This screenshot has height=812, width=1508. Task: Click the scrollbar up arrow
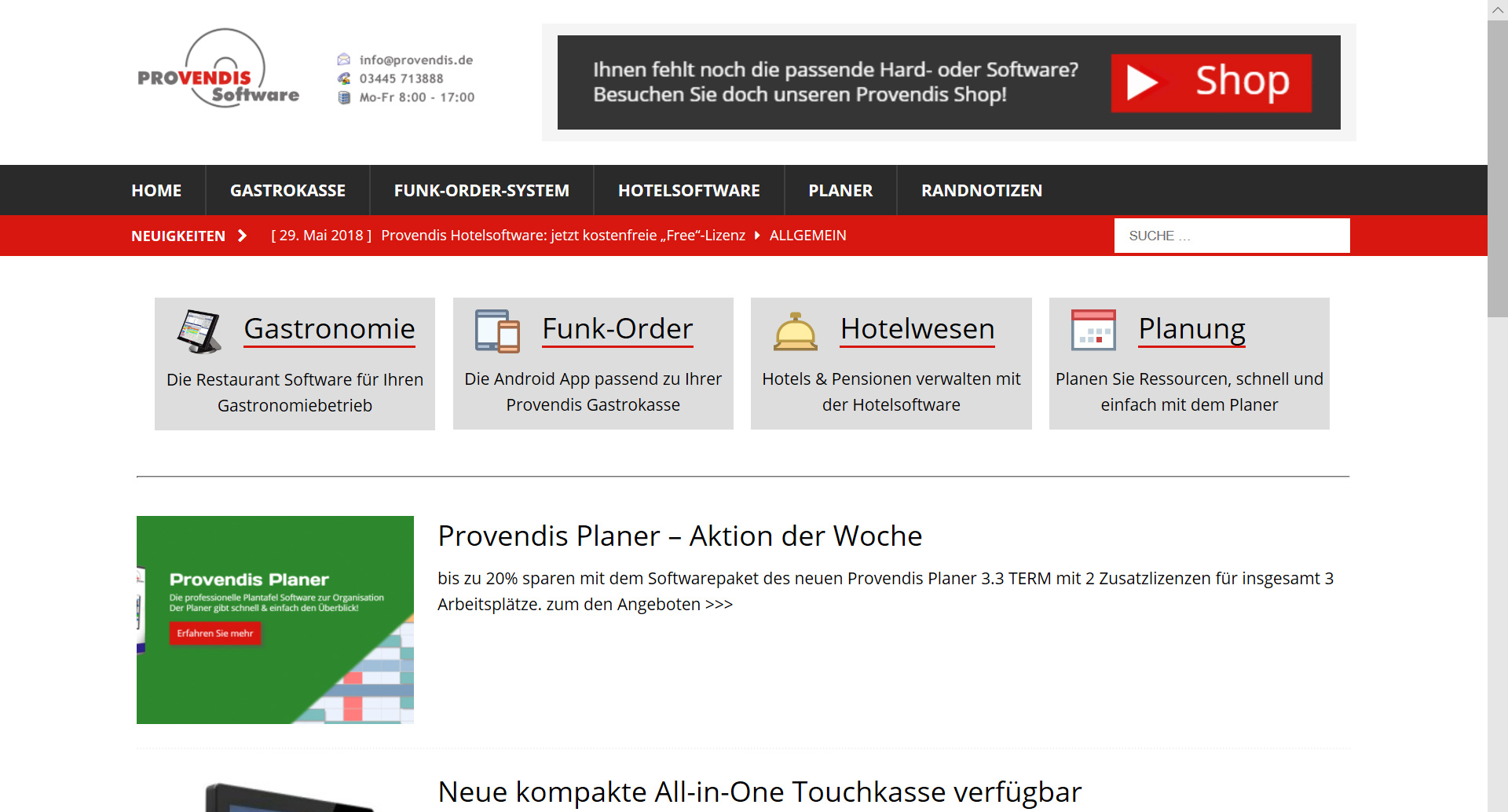click(1498, 9)
